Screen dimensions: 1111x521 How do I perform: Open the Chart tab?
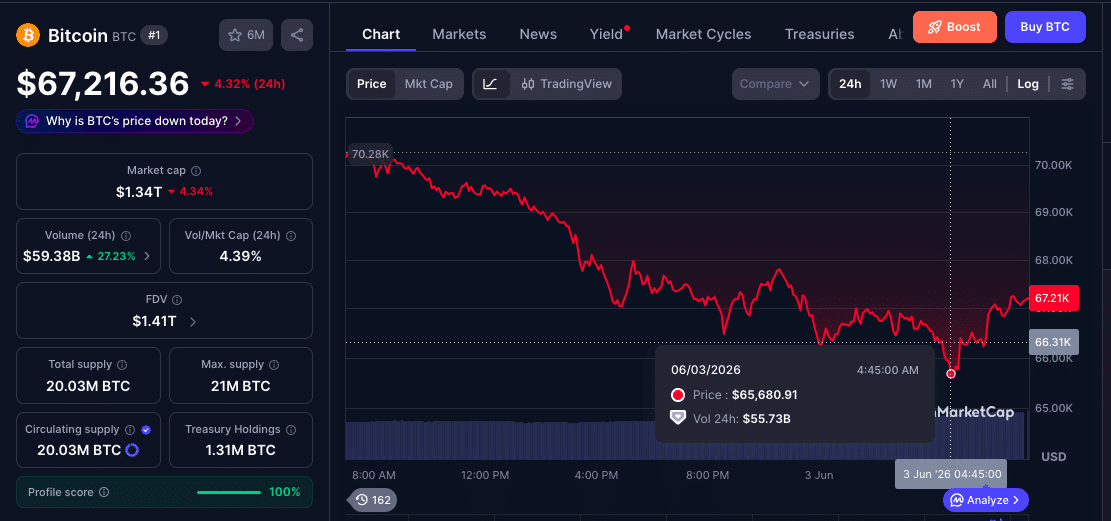pos(381,34)
